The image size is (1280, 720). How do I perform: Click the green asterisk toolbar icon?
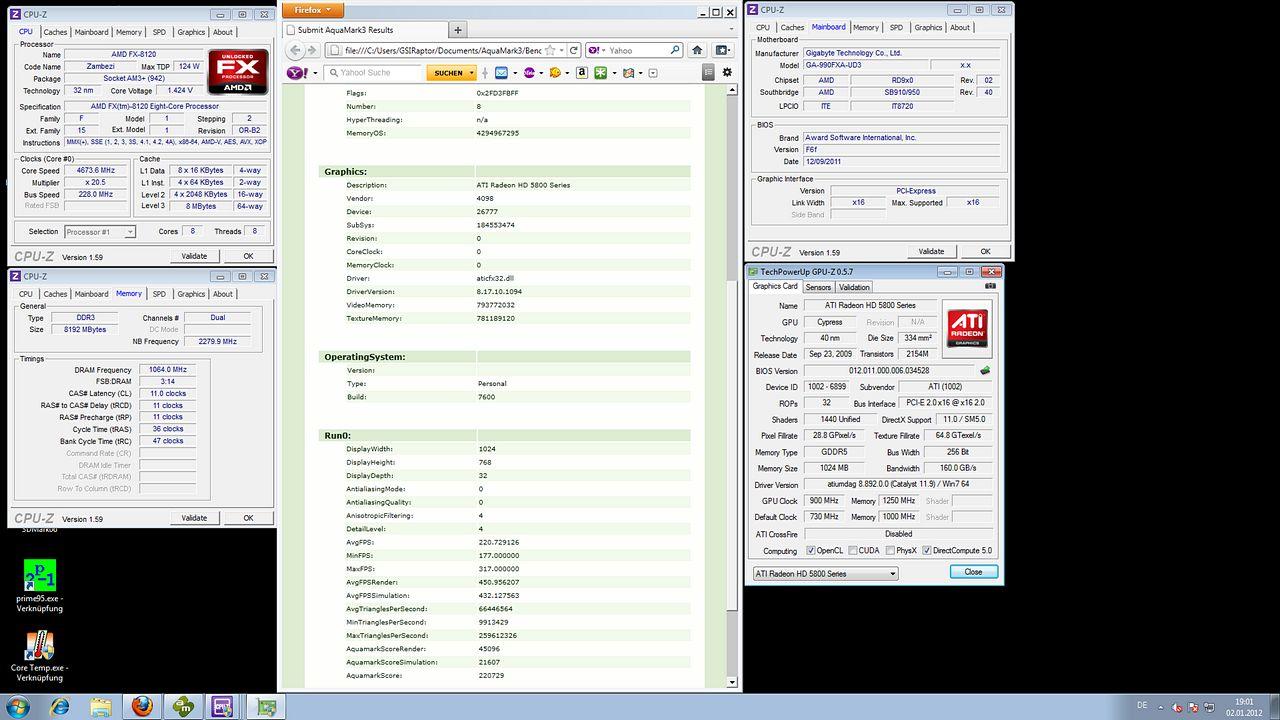(x=600, y=73)
